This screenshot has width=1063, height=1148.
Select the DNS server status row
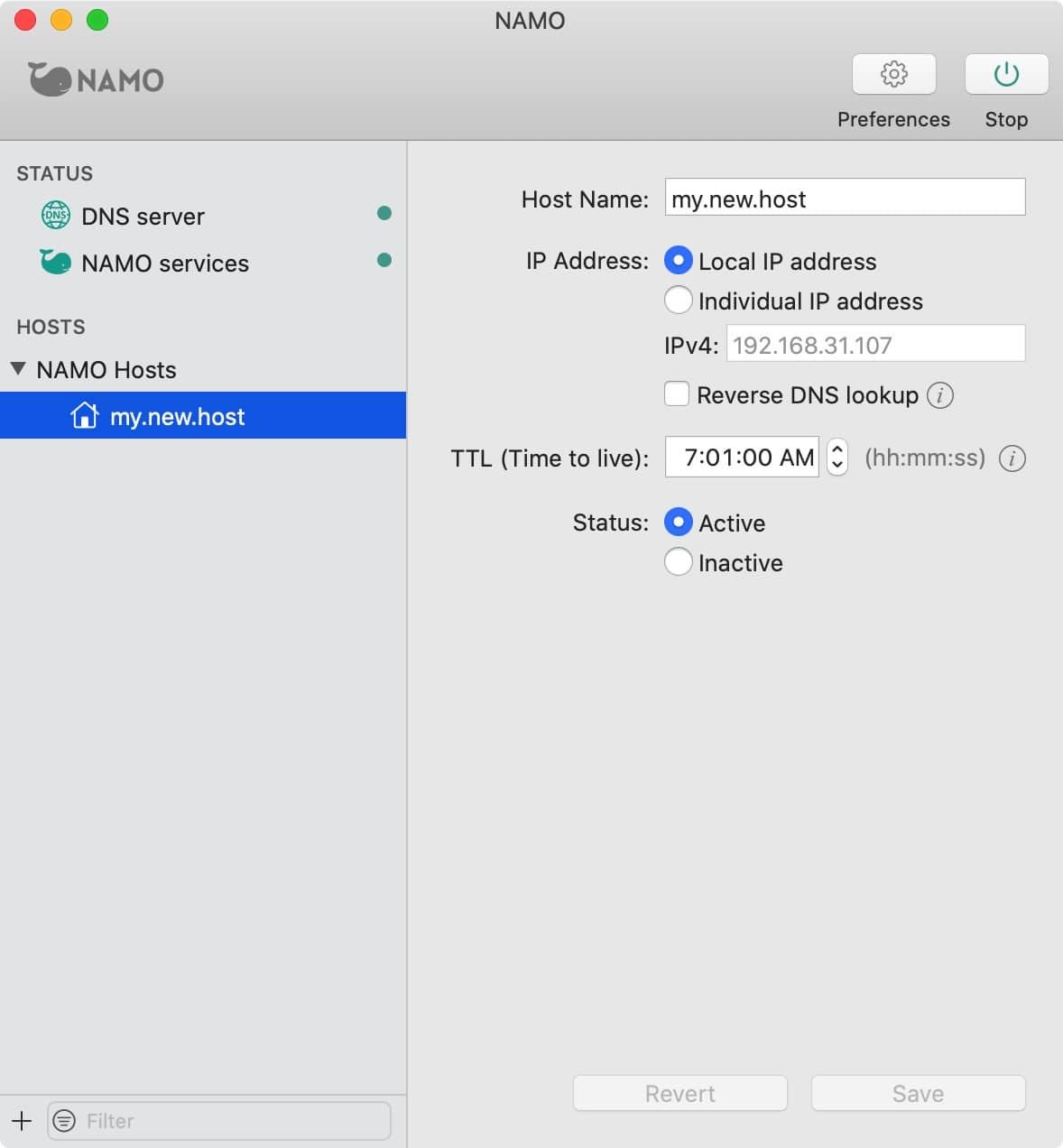(203, 216)
